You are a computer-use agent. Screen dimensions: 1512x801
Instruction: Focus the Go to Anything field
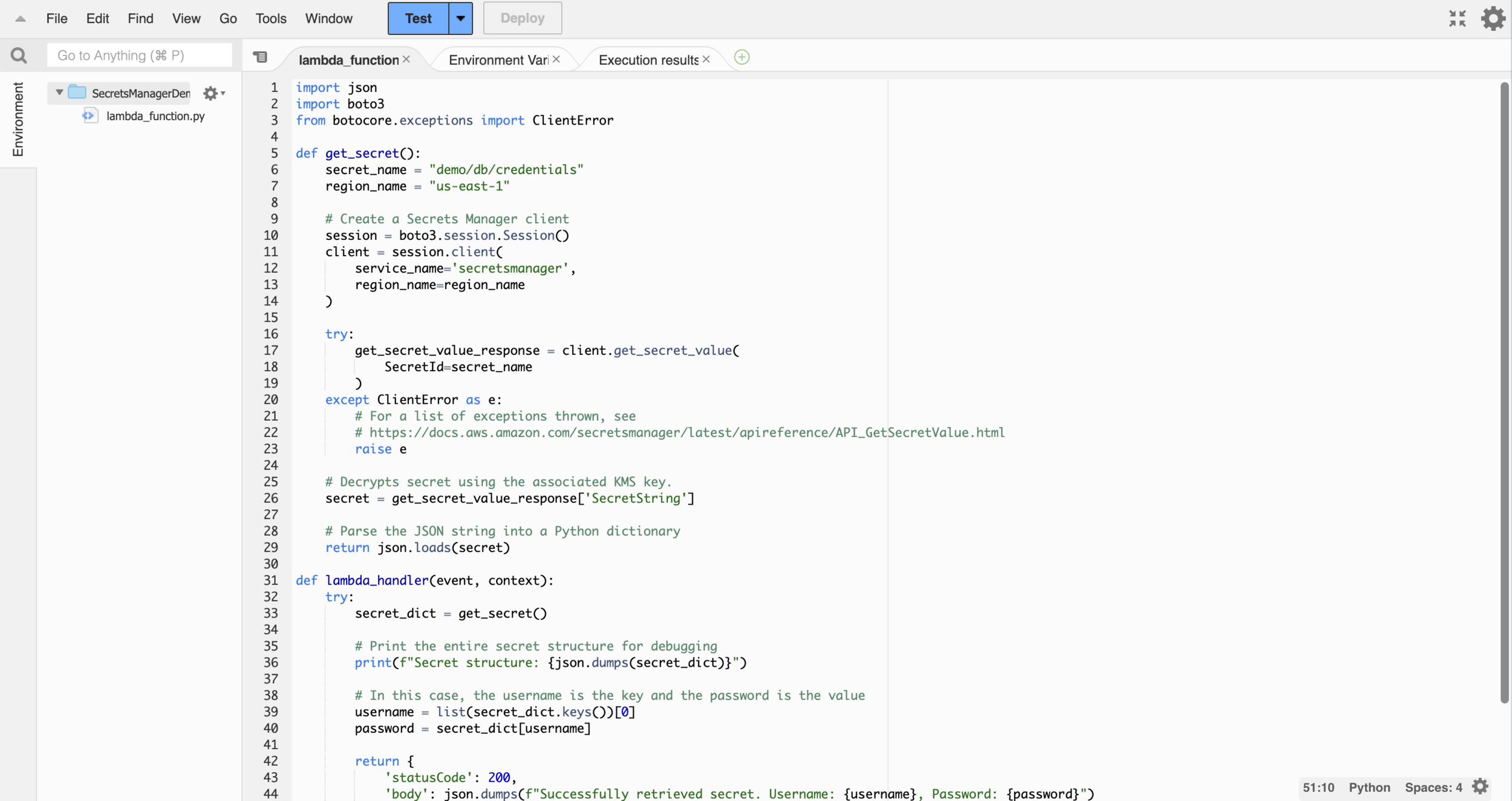point(139,56)
